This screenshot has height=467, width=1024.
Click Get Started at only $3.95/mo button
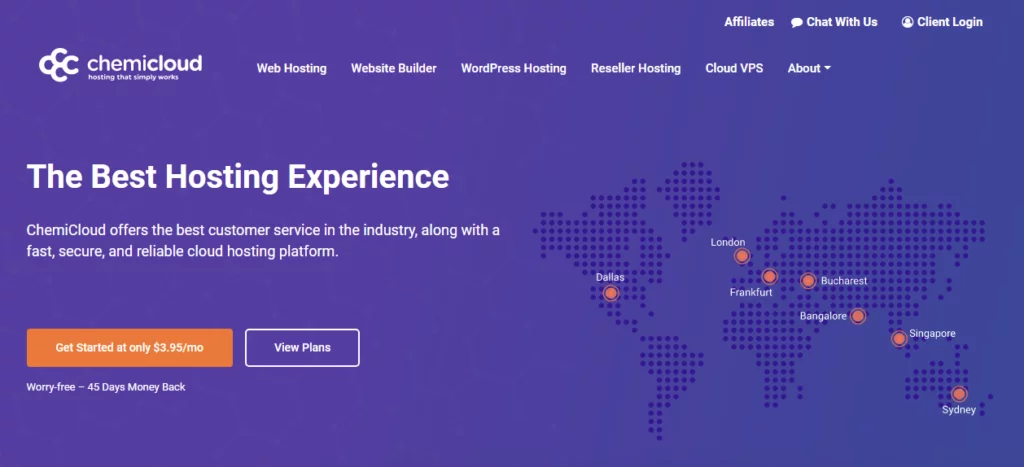coord(130,348)
